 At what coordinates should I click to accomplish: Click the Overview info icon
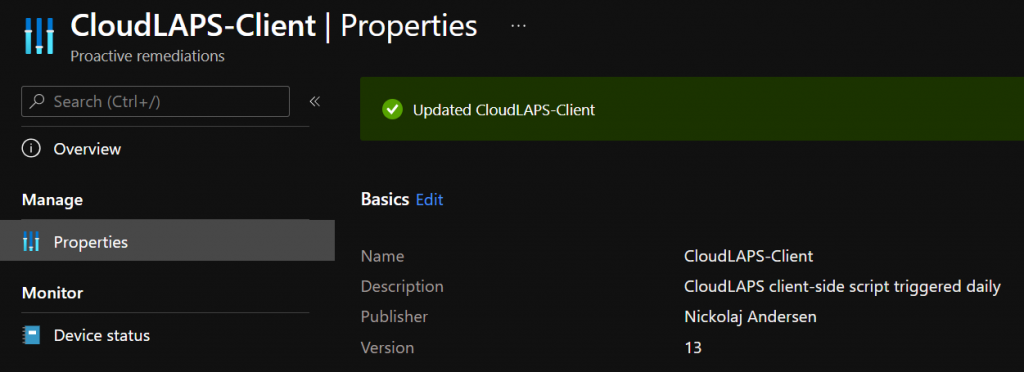pos(31,149)
